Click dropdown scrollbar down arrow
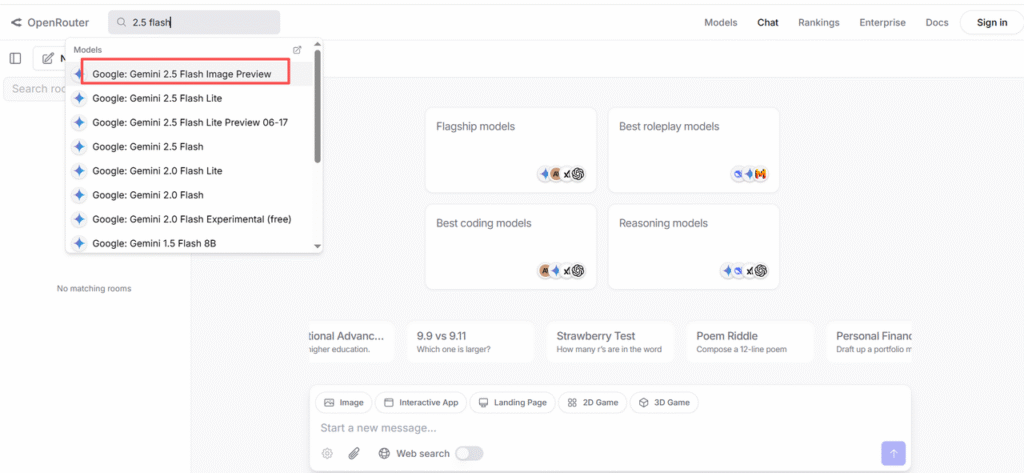Viewport: 1024px width, 473px height. click(317, 246)
